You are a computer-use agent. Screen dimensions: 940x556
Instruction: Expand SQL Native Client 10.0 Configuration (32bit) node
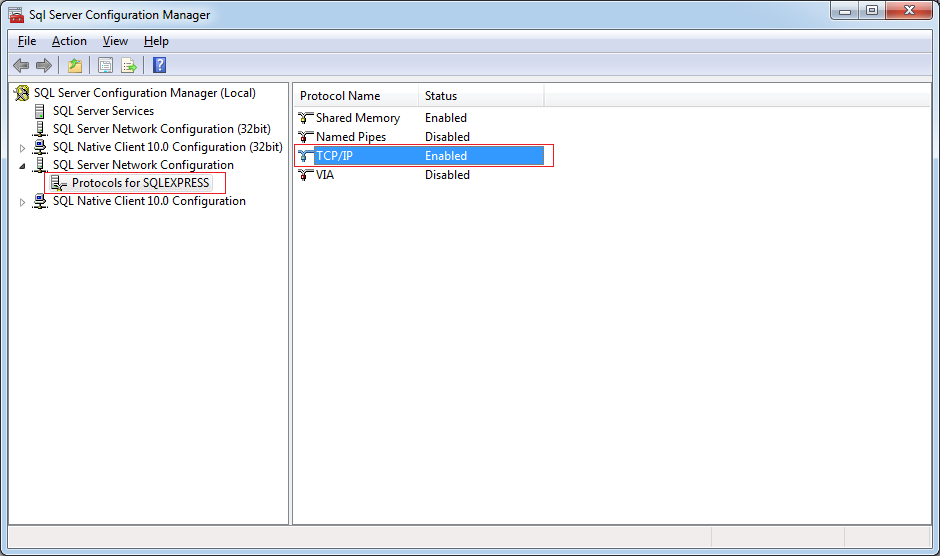[x=22, y=148]
